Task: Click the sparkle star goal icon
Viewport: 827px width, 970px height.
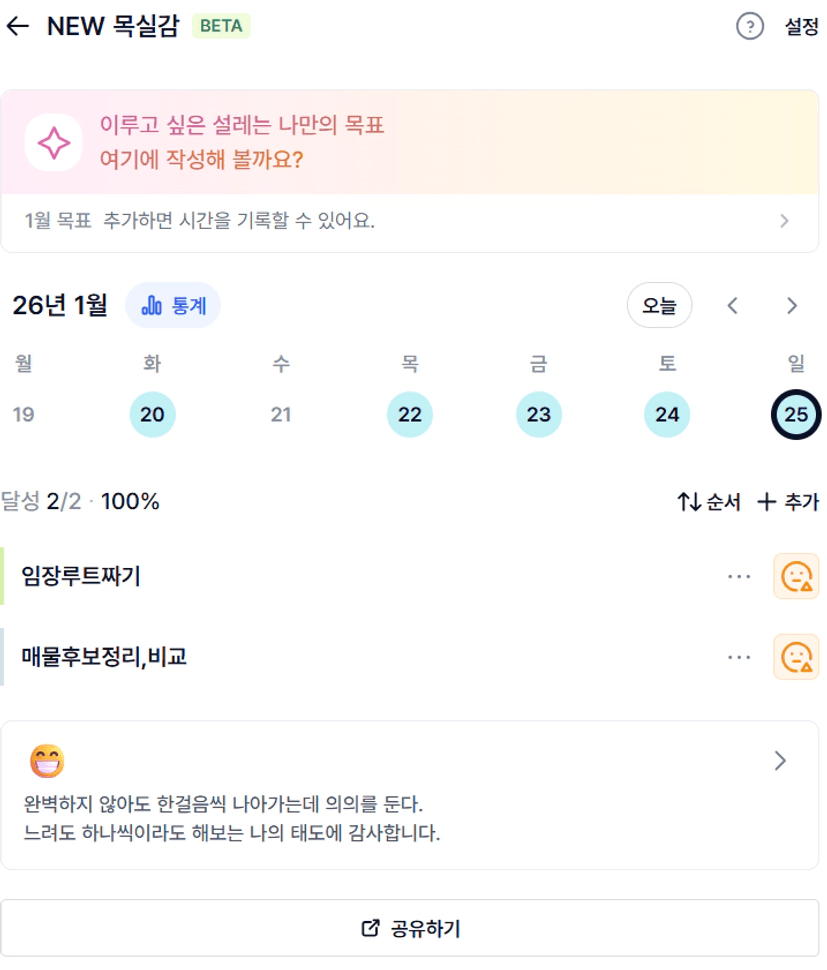Action: pyautogui.click(x=53, y=143)
